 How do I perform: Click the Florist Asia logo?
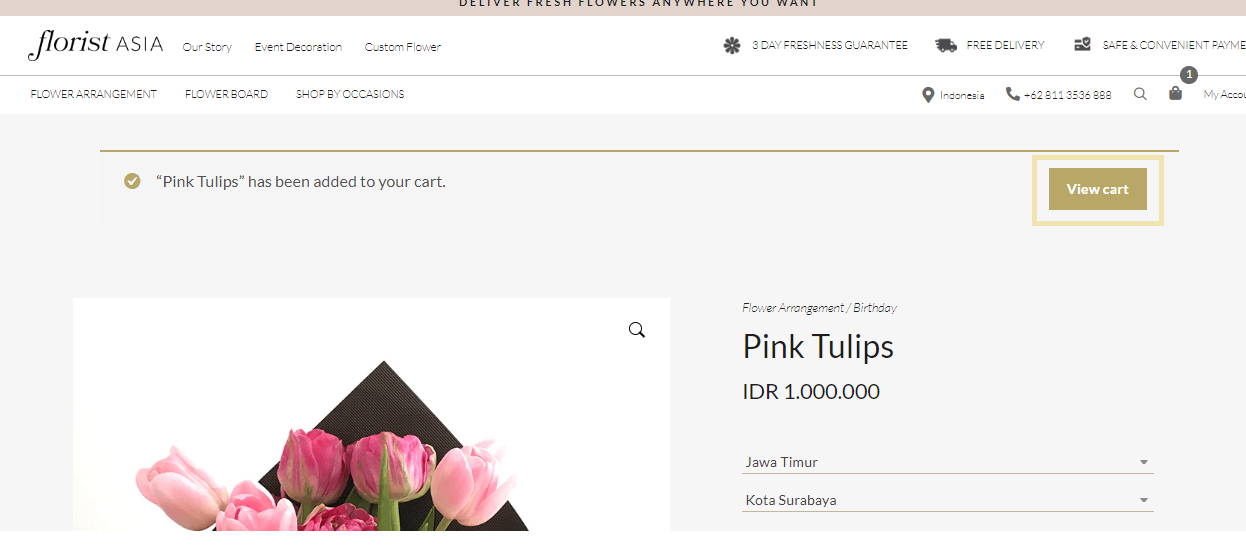click(x=96, y=44)
